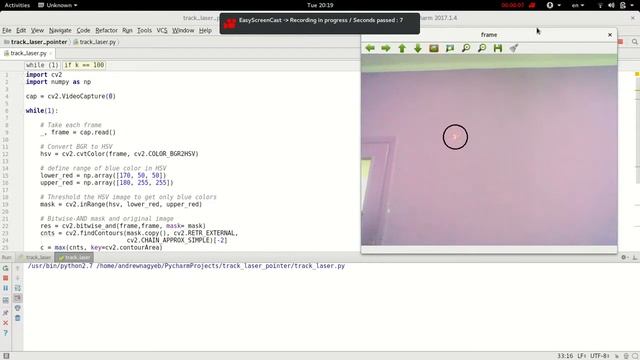Click the 'while (1)' code breadcrumb
The width and height of the screenshot is (640, 360).
point(42,65)
